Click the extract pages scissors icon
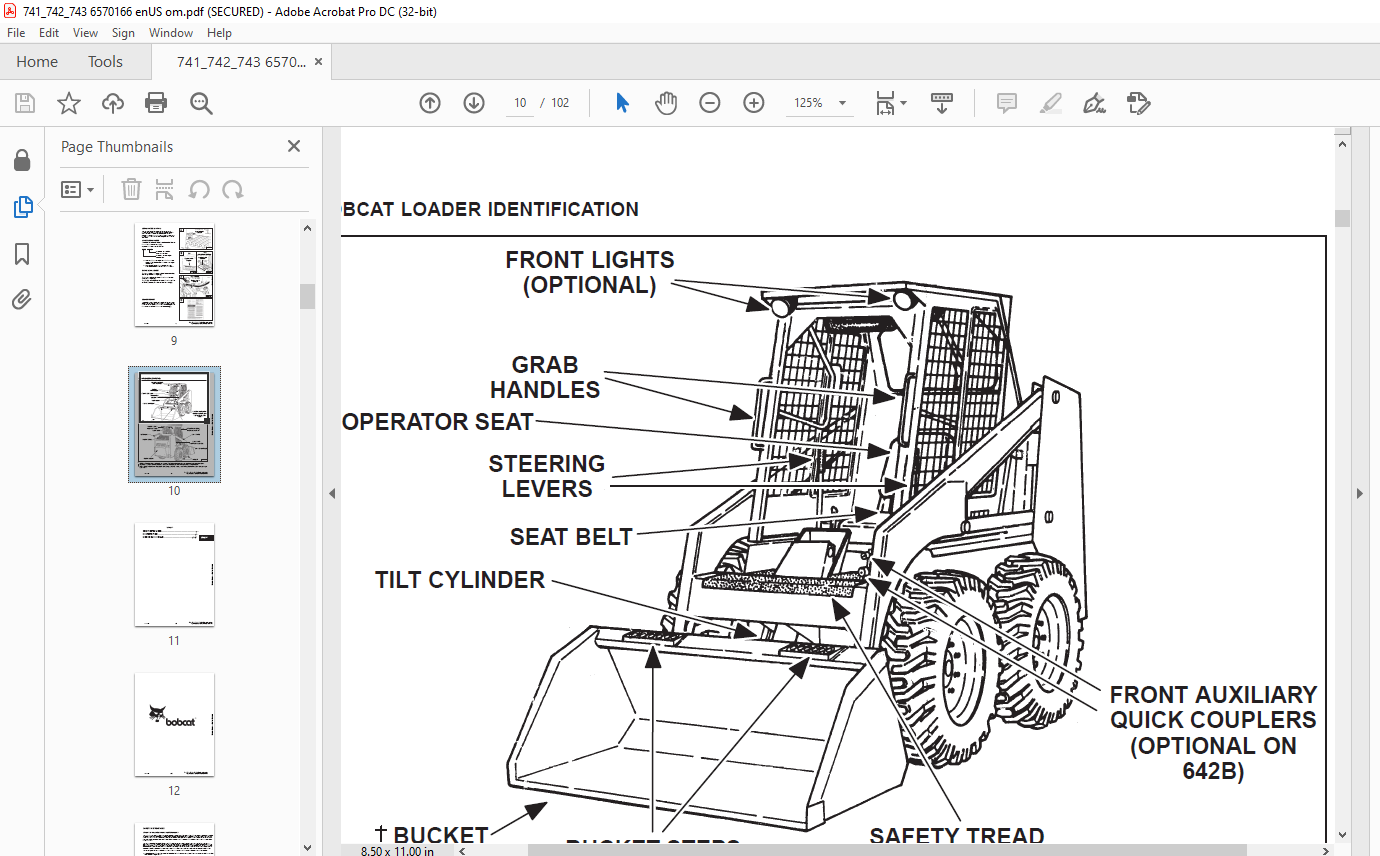Screen dimensions: 1380x856 point(165,189)
